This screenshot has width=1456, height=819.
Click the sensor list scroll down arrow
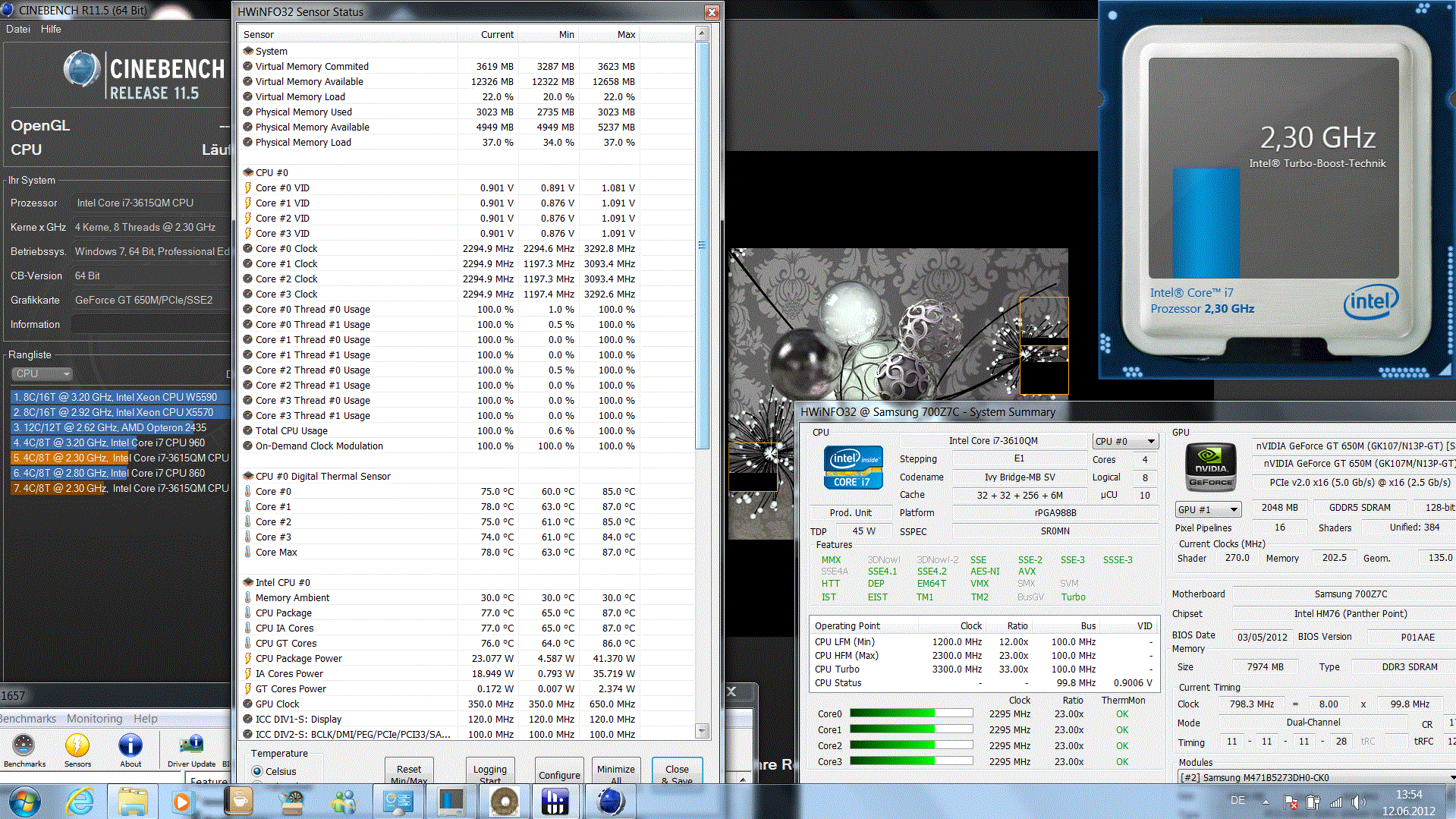coord(702,731)
